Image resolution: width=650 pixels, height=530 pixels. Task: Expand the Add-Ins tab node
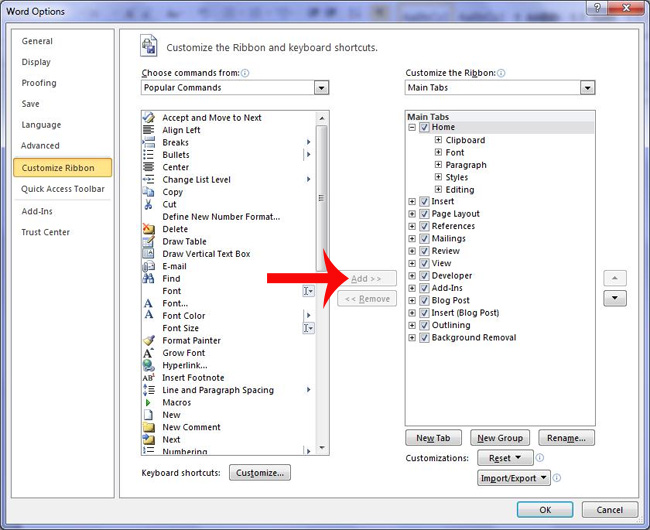pyautogui.click(x=412, y=288)
